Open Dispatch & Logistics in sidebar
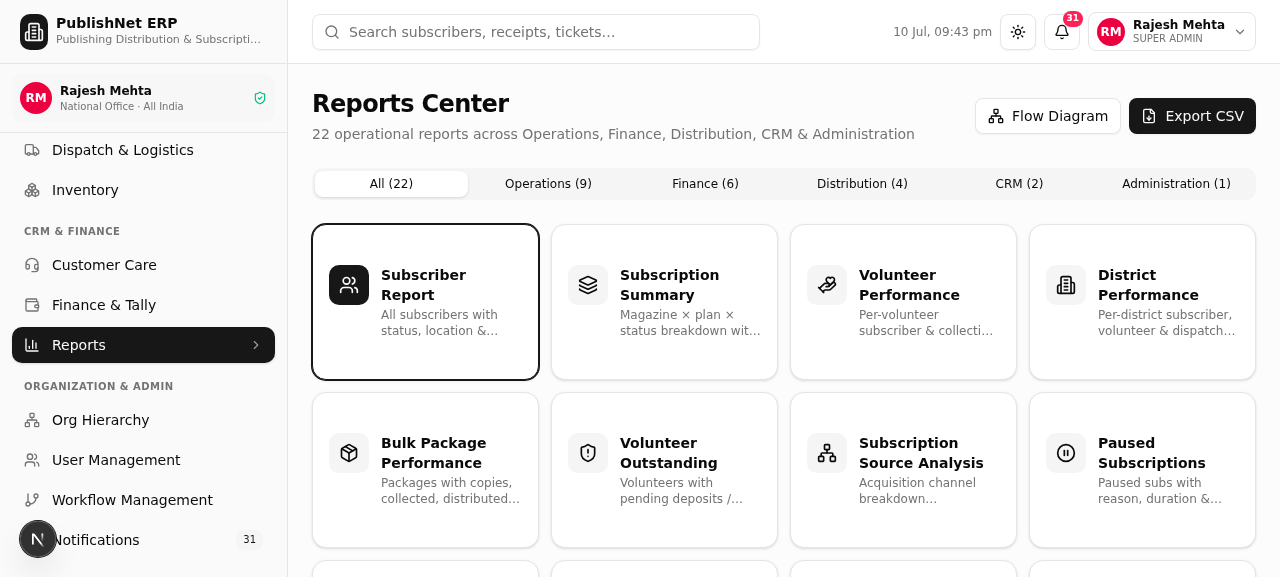The height and width of the screenshot is (577, 1280). [x=143, y=150]
